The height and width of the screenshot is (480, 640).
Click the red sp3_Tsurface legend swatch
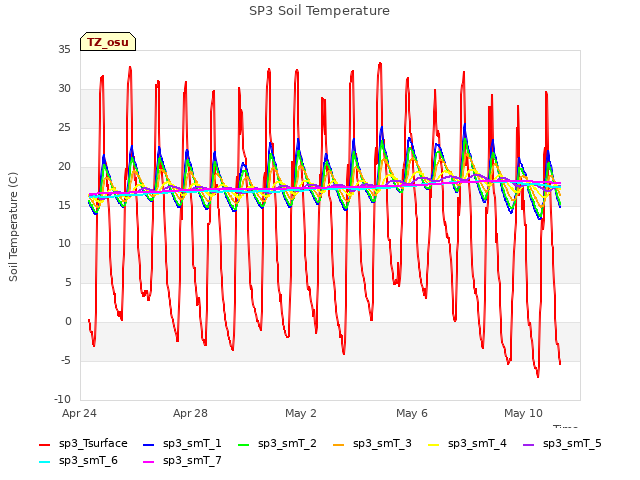click(44, 444)
